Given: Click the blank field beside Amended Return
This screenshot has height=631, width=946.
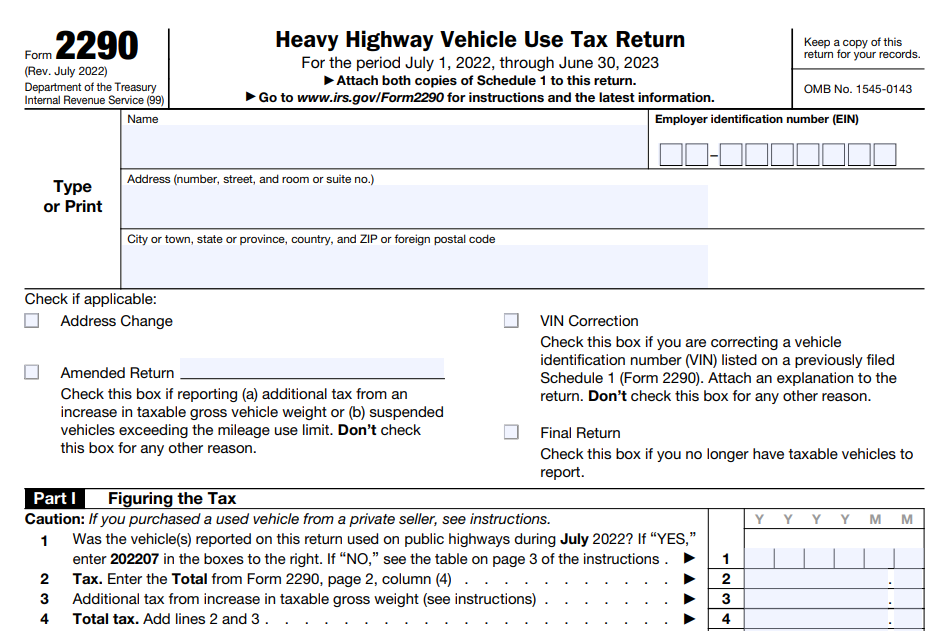Looking at the screenshot, I should (x=313, y=368).
